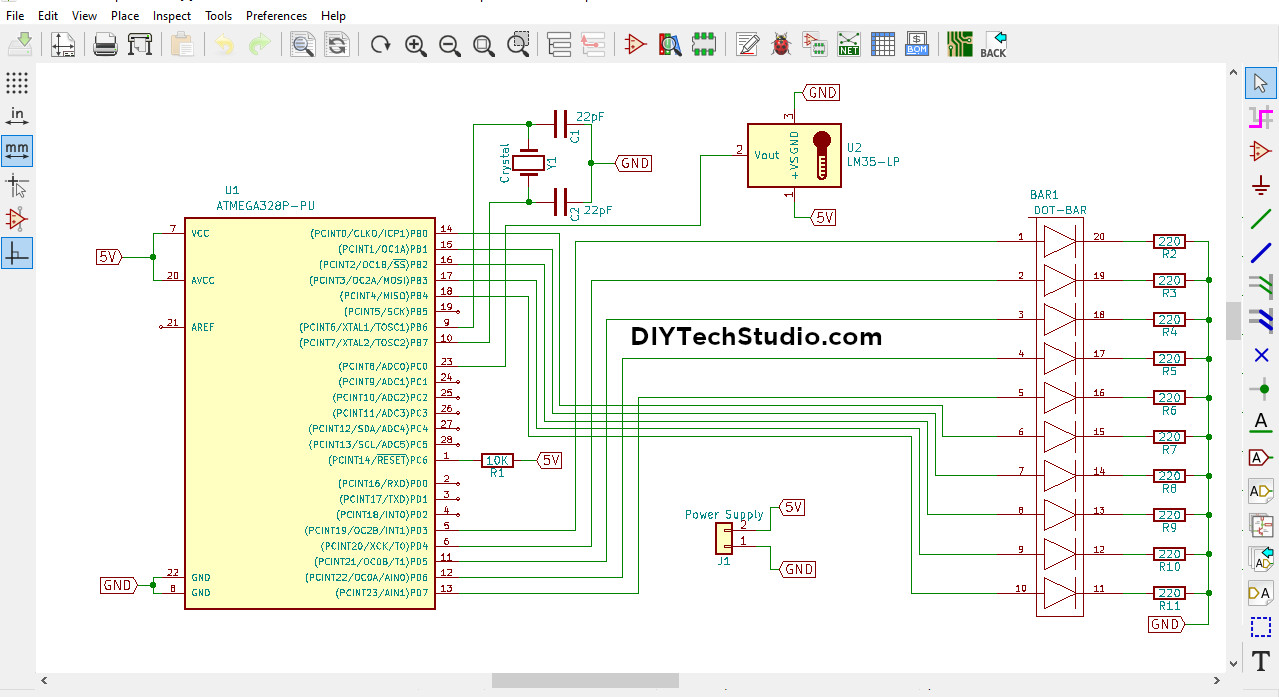Viewport: 1279px width, 697px height.
Task: Select the arrow Select tool
Action: 1261,83
